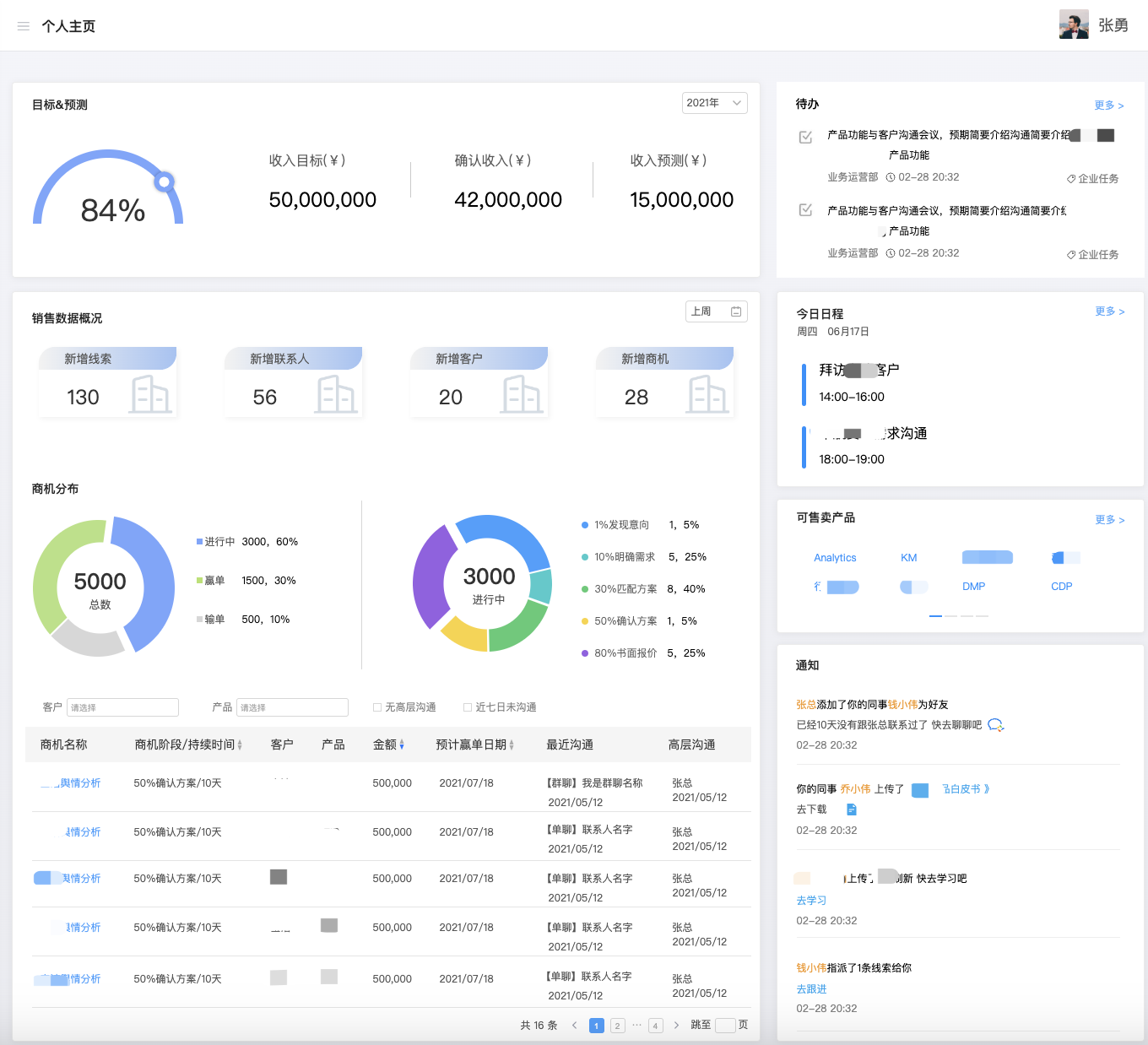Click the 共 16 条 total count
This screenshot has width=1148, height=1045.
click(539, 1026)
